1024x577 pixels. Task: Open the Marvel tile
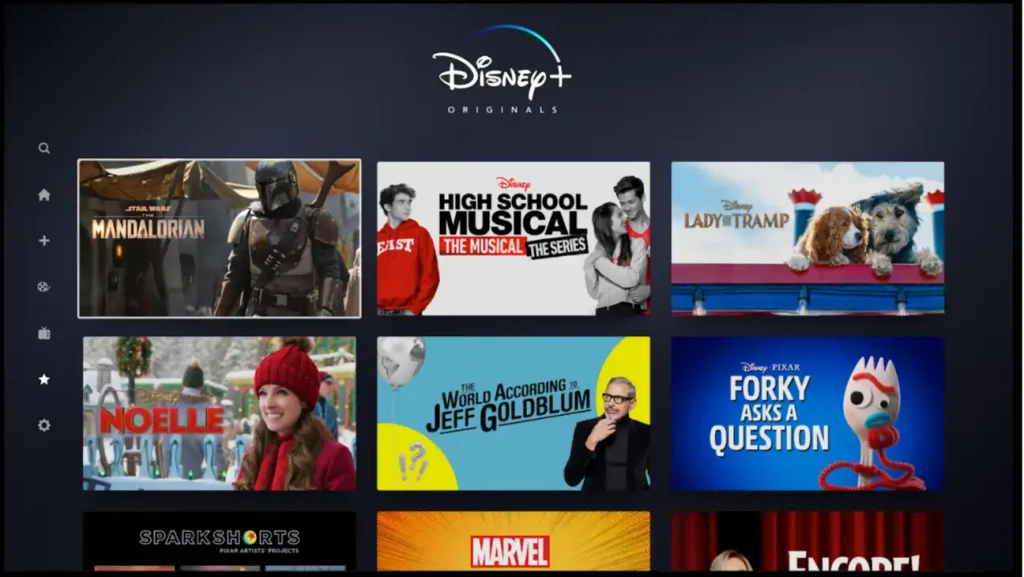tap(513, 541)
